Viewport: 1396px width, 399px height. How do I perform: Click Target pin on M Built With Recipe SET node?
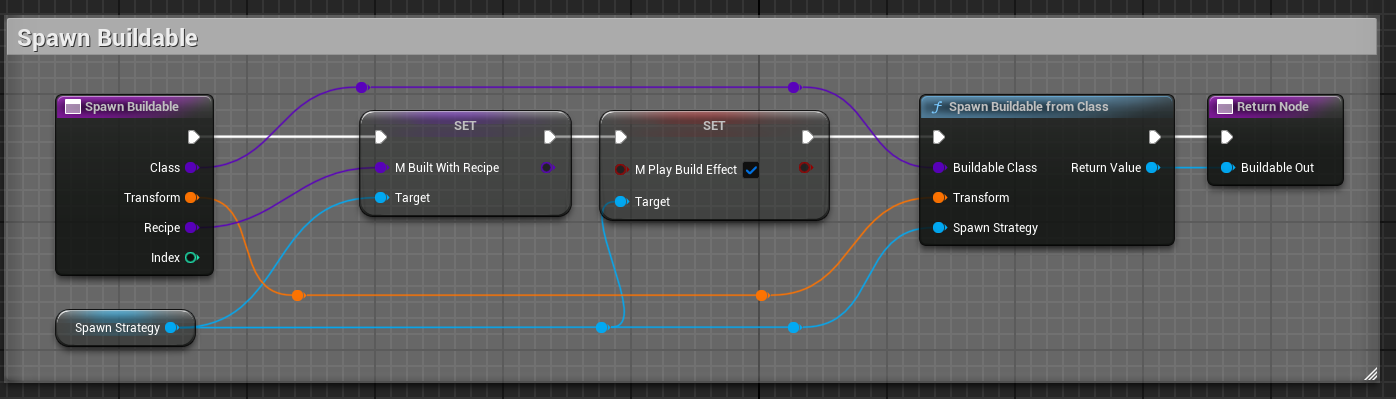(x=381, y=198)
